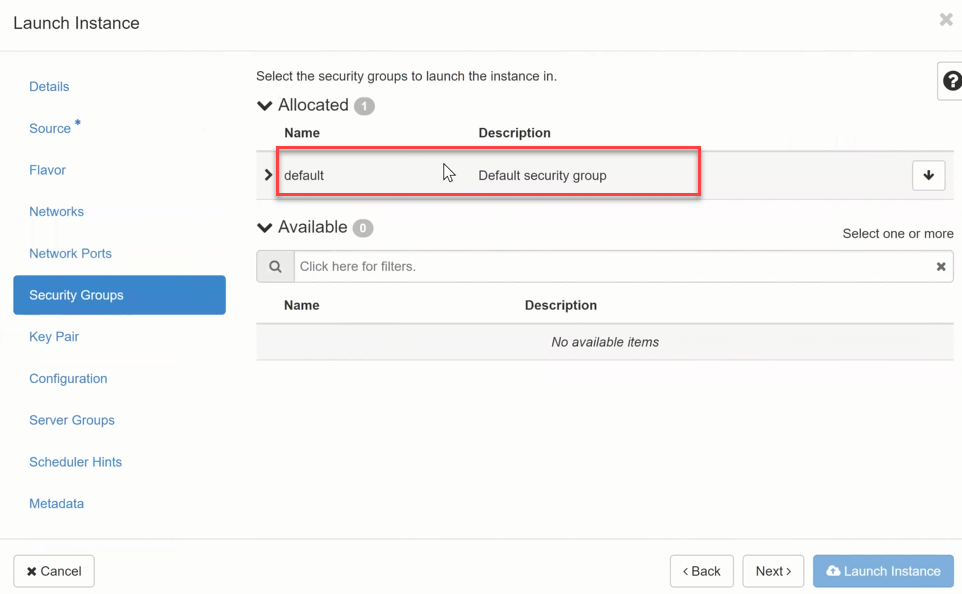Open the Key Pair step
Viewport: 962px width, 594px height.
[54, 337]
